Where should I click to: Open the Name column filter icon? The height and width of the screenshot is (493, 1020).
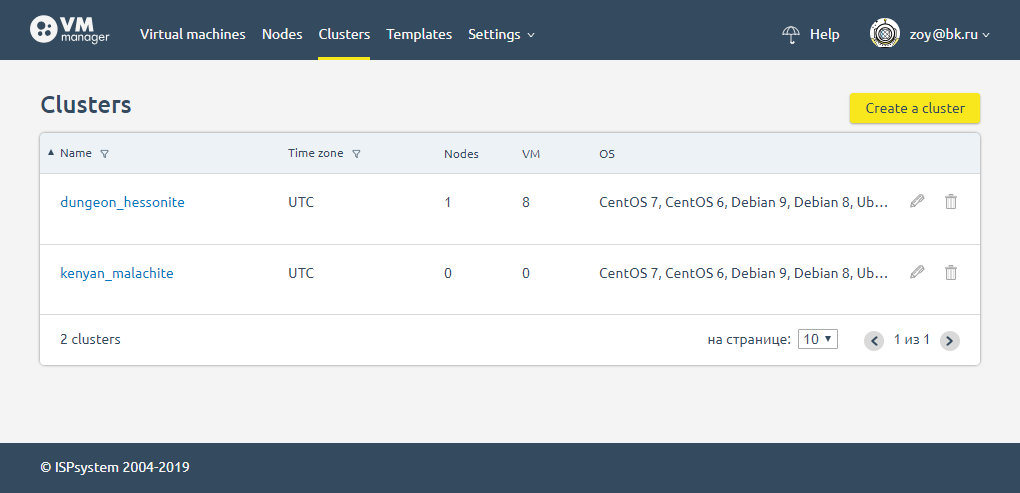click(105, 154)
